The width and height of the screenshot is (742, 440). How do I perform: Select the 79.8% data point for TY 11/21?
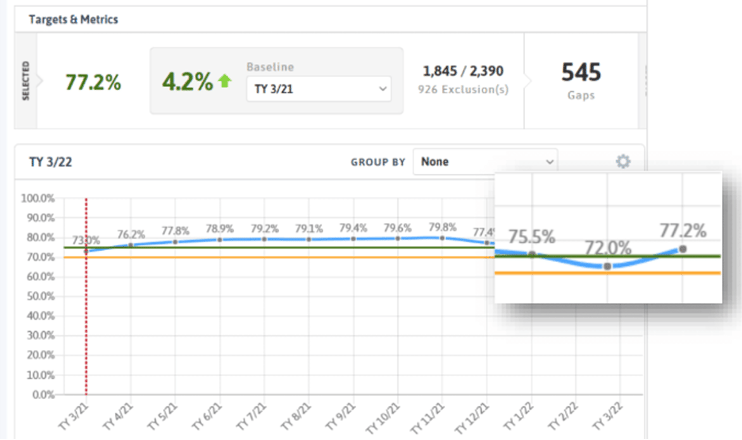pos(443,237)
